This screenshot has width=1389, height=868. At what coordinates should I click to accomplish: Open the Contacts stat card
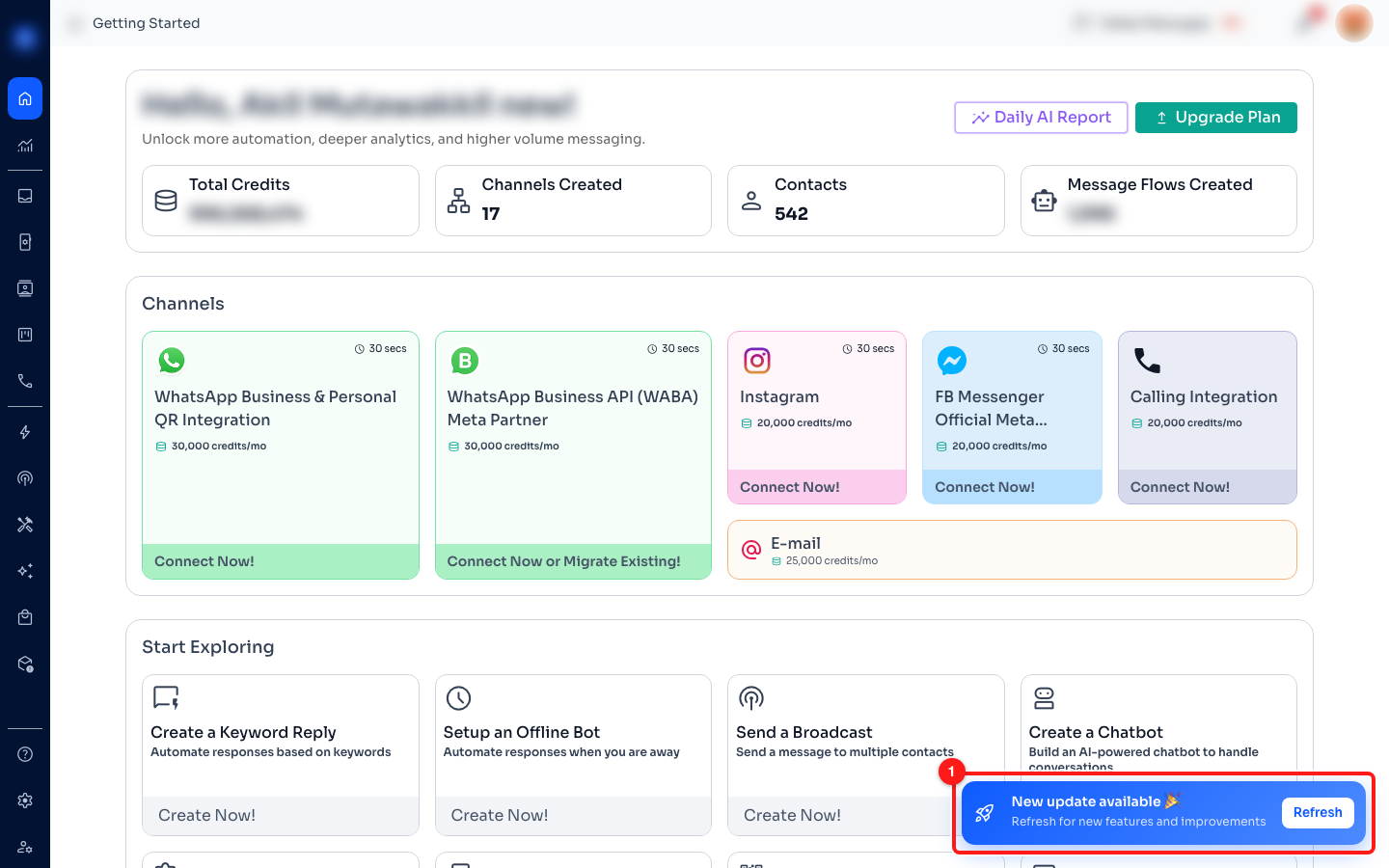coord(866,201)
